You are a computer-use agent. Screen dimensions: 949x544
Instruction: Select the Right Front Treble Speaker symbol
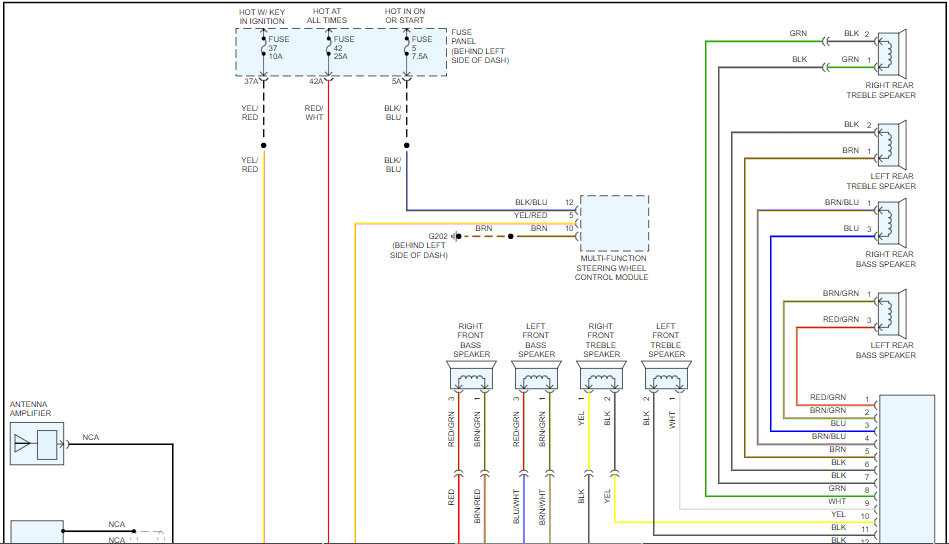coord(601,375)
